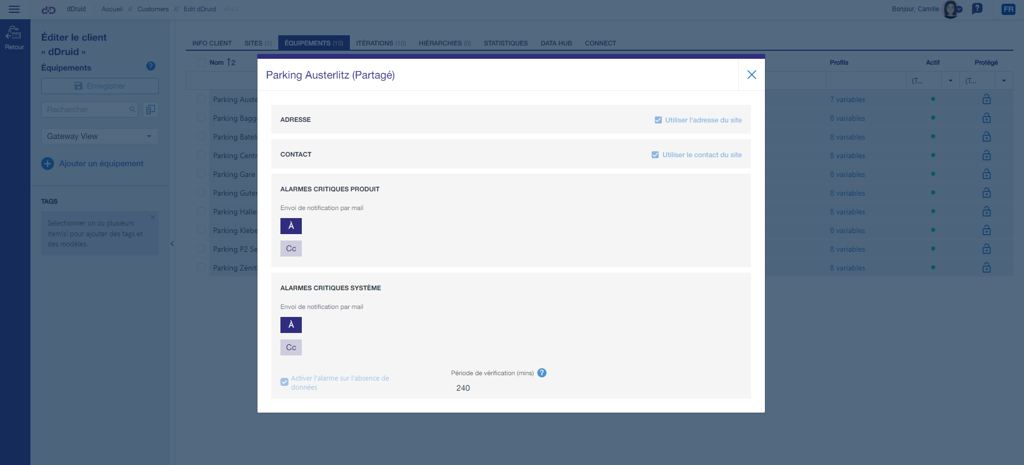Screen dimensions: 1024x465
Task: Click lock icon on Parking Klebe row
Action: 986,231
